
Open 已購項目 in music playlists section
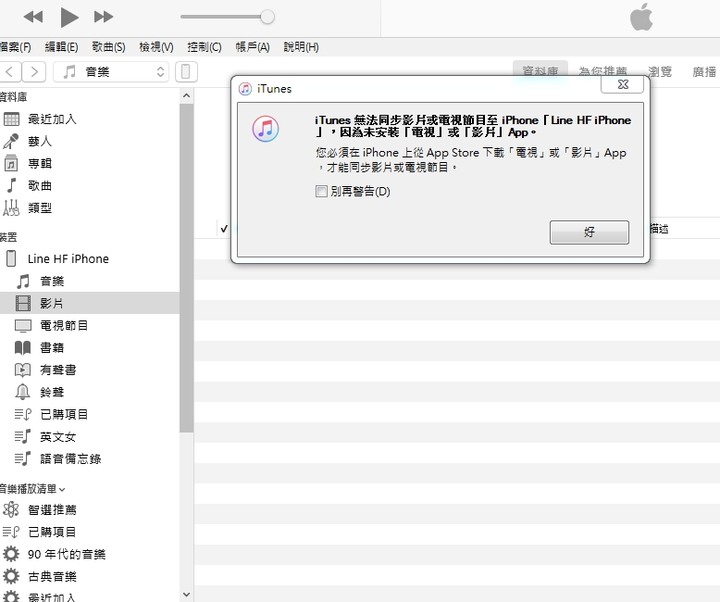pyautogui.click(x=90, y=532)
